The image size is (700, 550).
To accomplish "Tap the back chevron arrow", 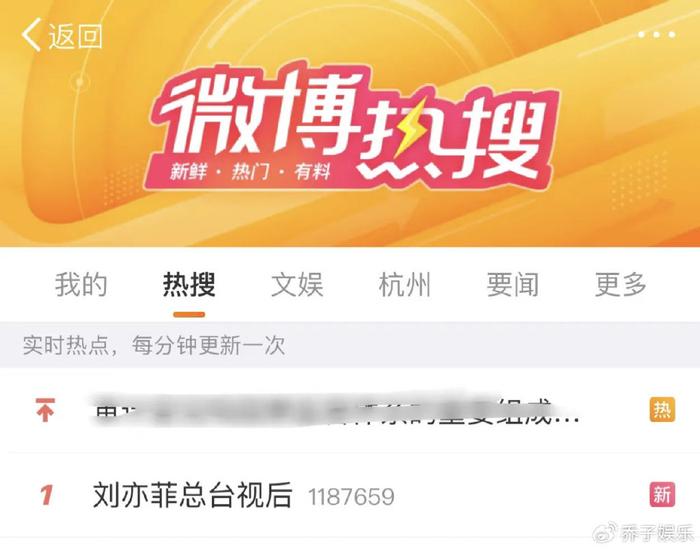I will coord(31,35).
